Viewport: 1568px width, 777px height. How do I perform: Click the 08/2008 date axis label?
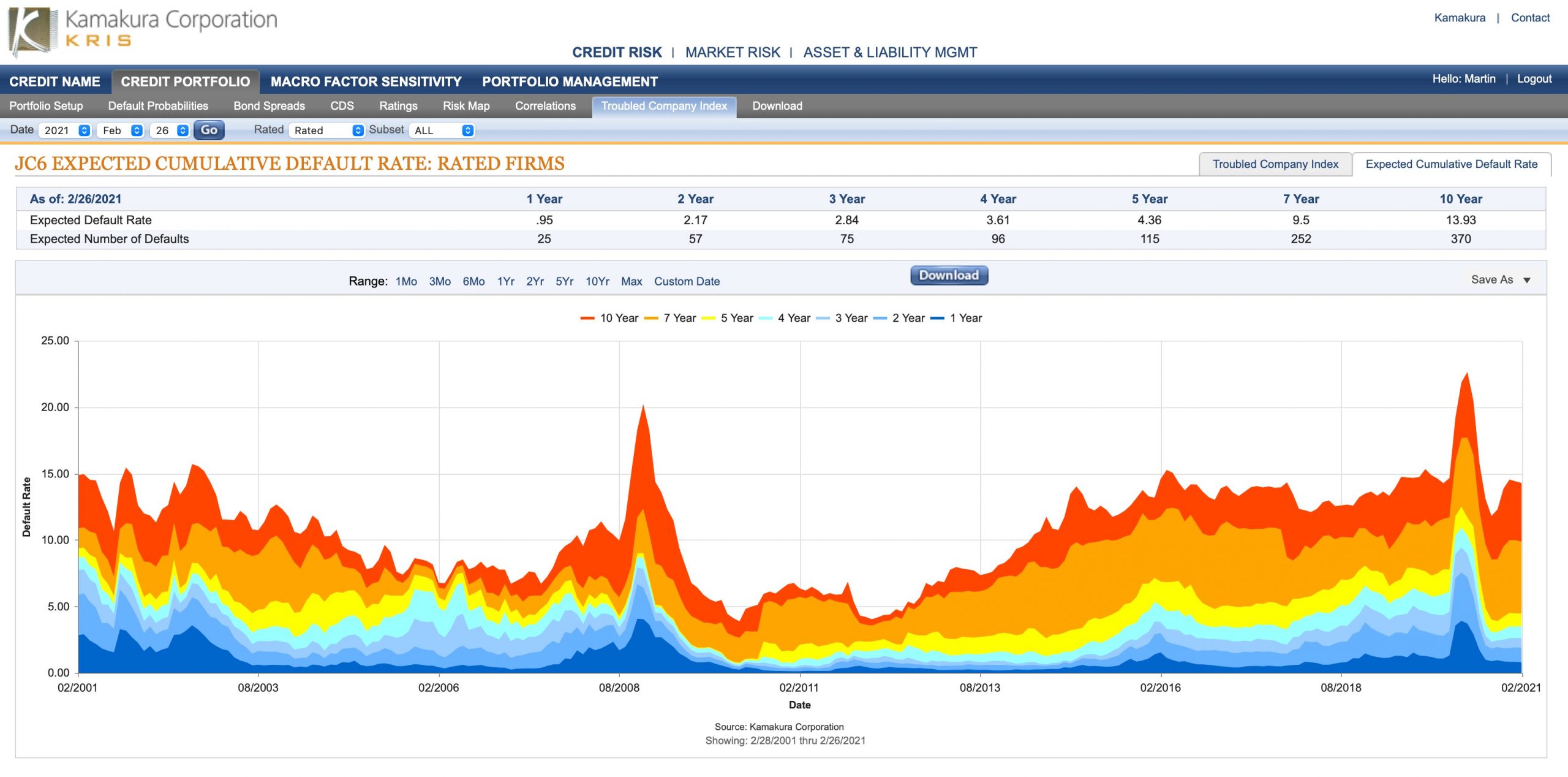619,688
